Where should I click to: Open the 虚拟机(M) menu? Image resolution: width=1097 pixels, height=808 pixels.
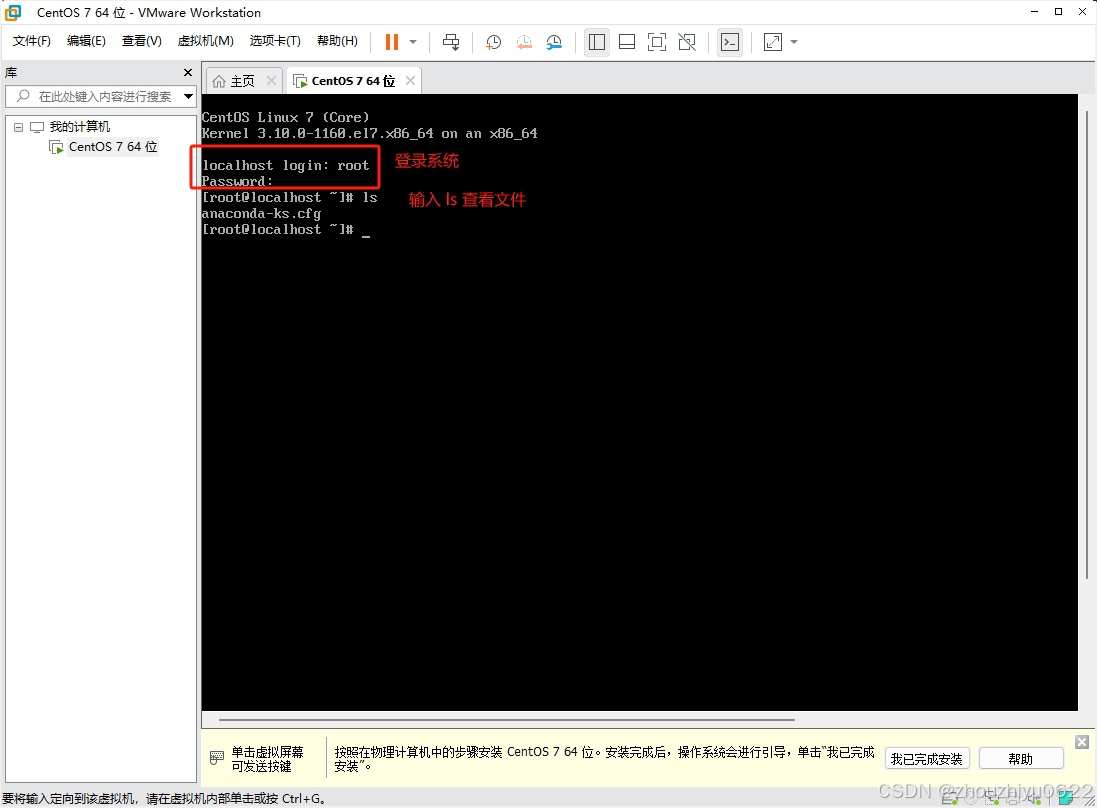(206, 41)
